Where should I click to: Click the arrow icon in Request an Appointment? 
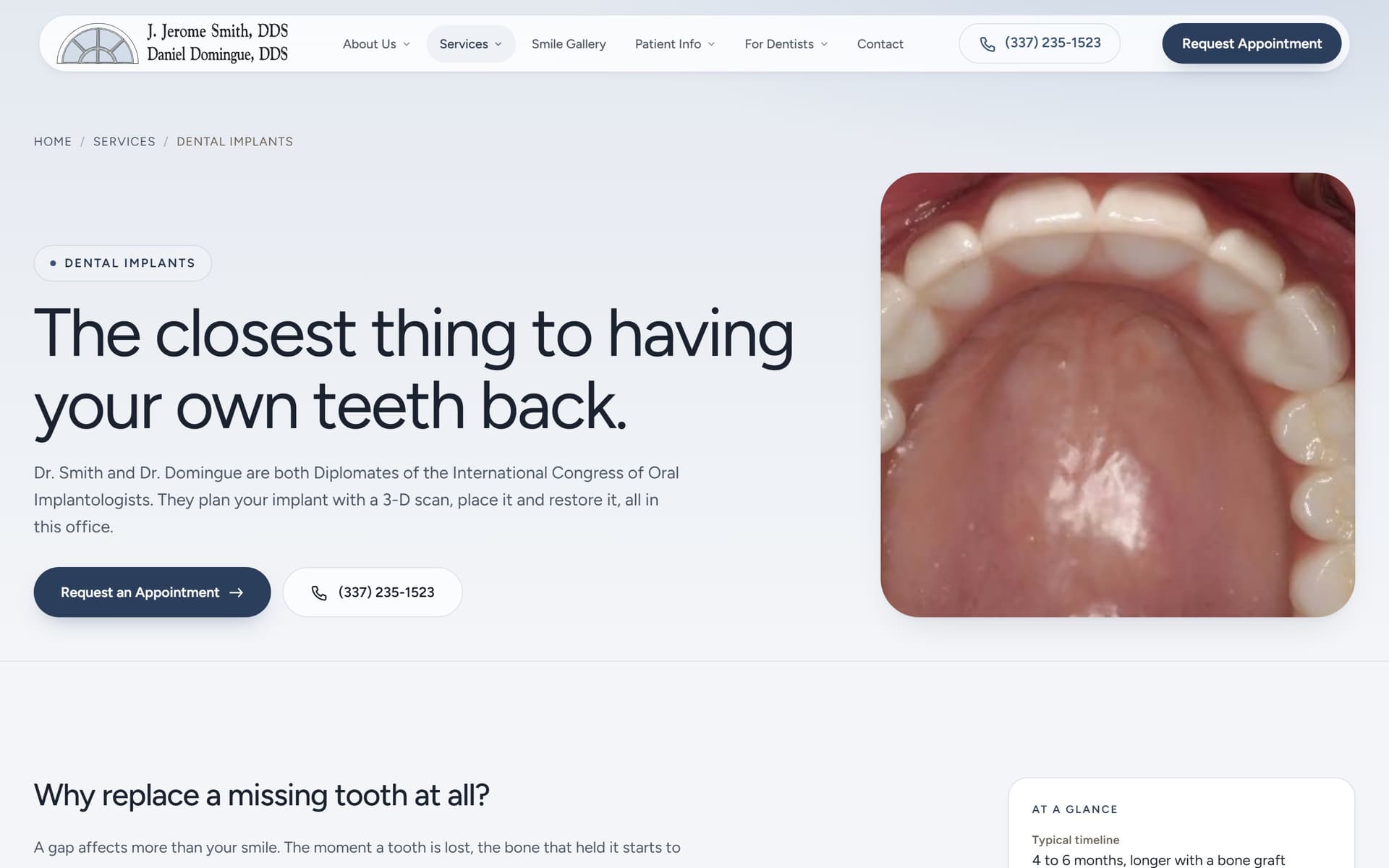[x=236, y=592]
